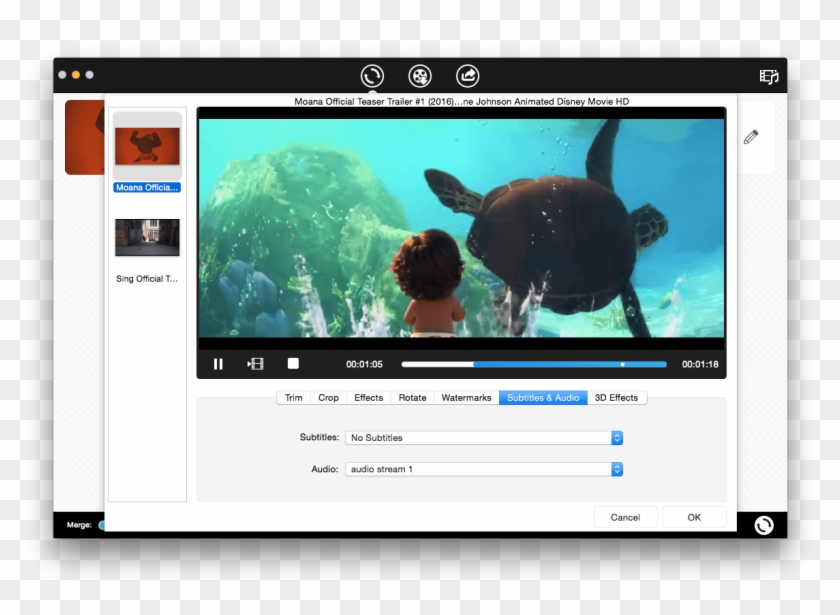Open the Effects tab

tap(369, 398)
